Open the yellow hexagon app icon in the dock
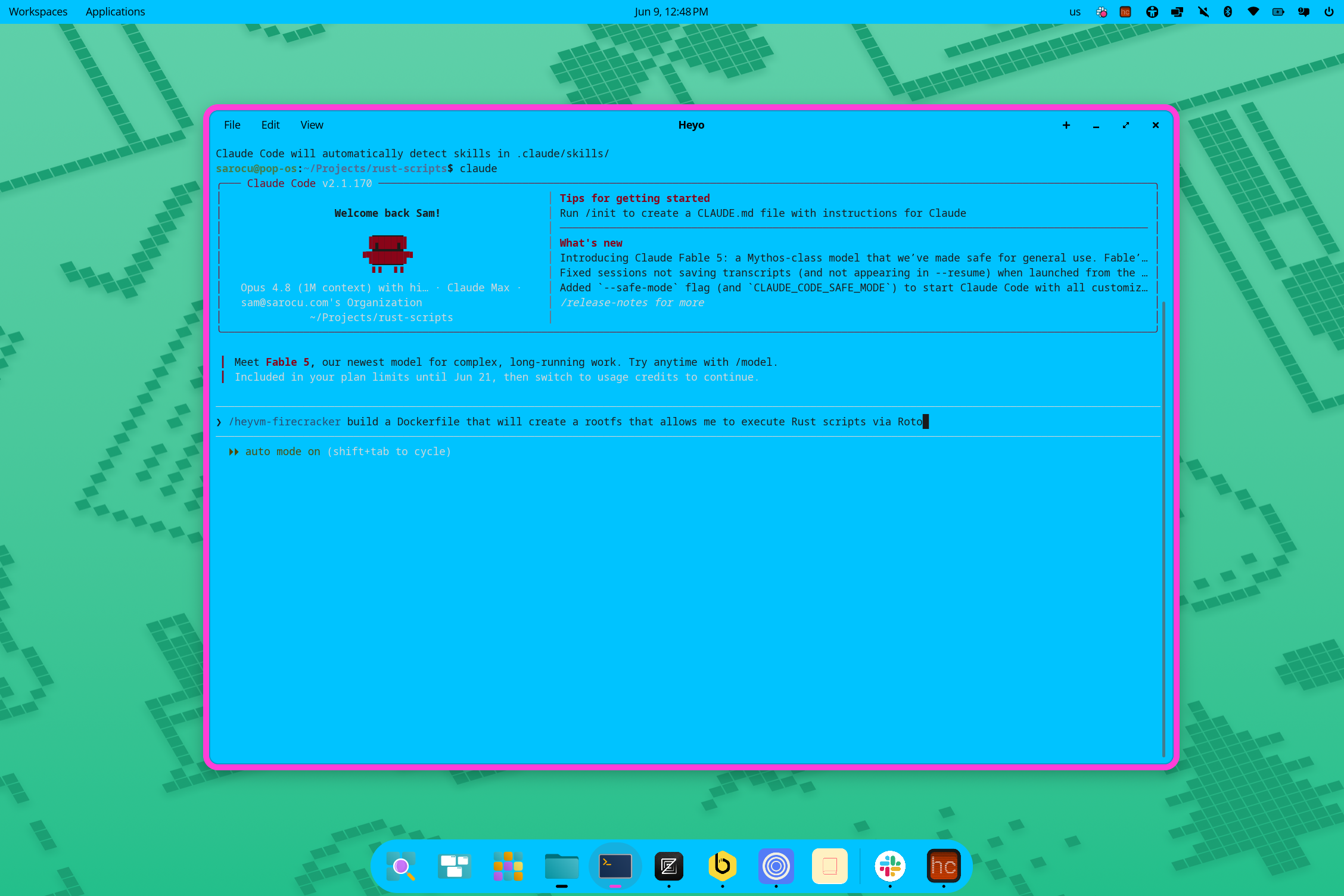1344x896 pixels. point(723,866)
